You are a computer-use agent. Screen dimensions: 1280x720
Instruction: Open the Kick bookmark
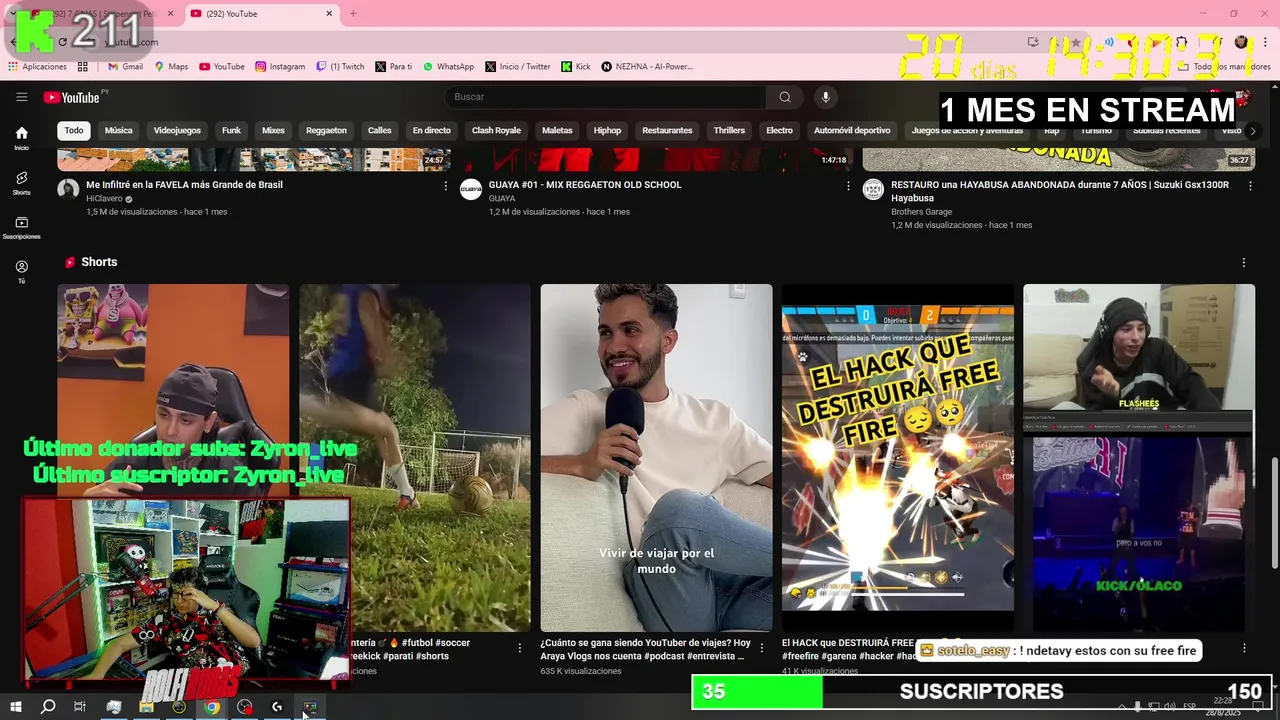point(576,67)
